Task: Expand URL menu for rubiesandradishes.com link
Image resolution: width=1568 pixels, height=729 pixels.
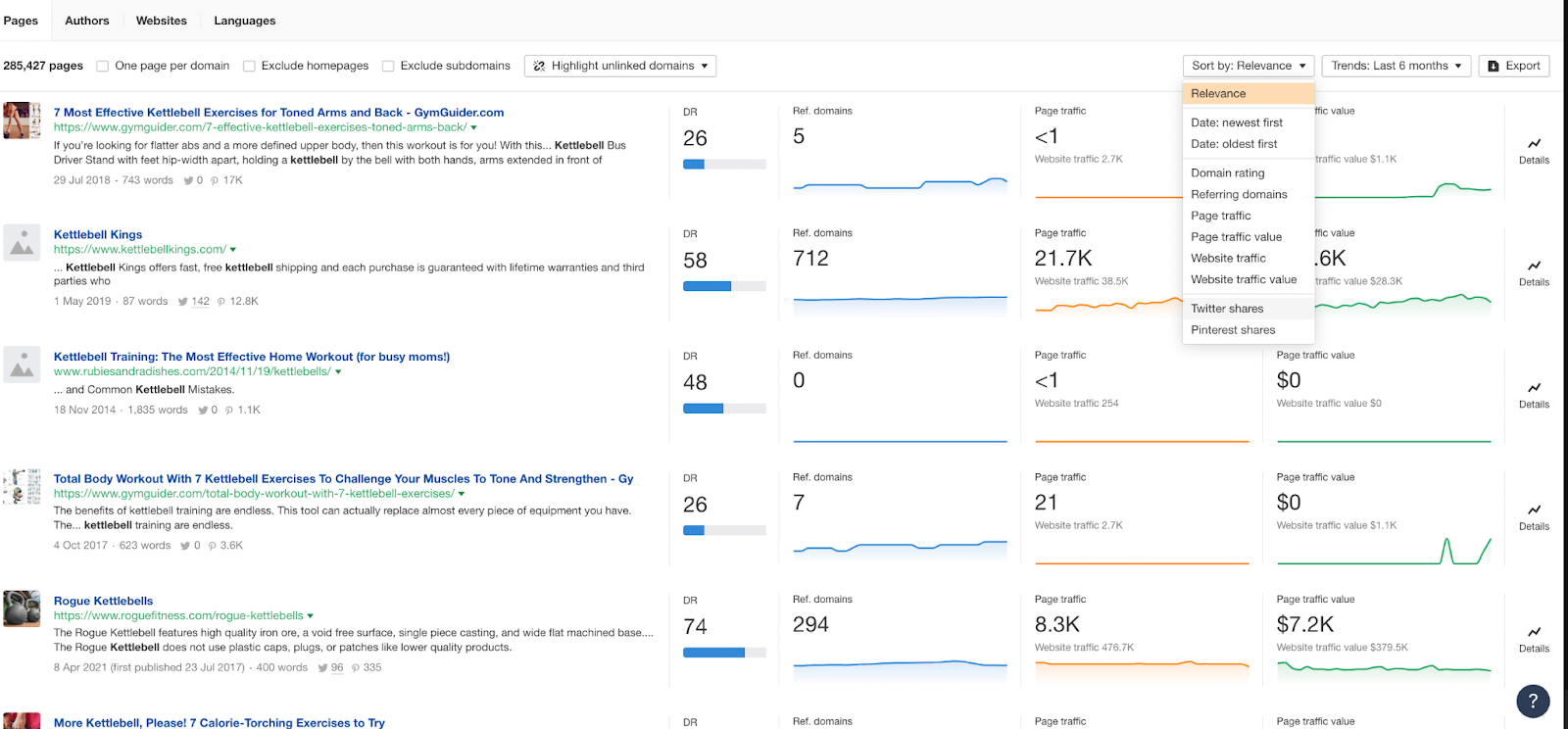Action: click(338, 372)
